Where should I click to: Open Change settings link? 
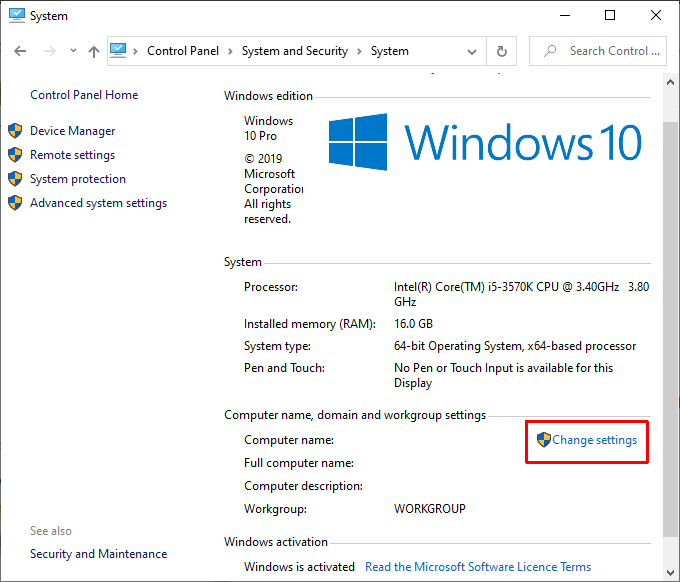click(594, 440)
